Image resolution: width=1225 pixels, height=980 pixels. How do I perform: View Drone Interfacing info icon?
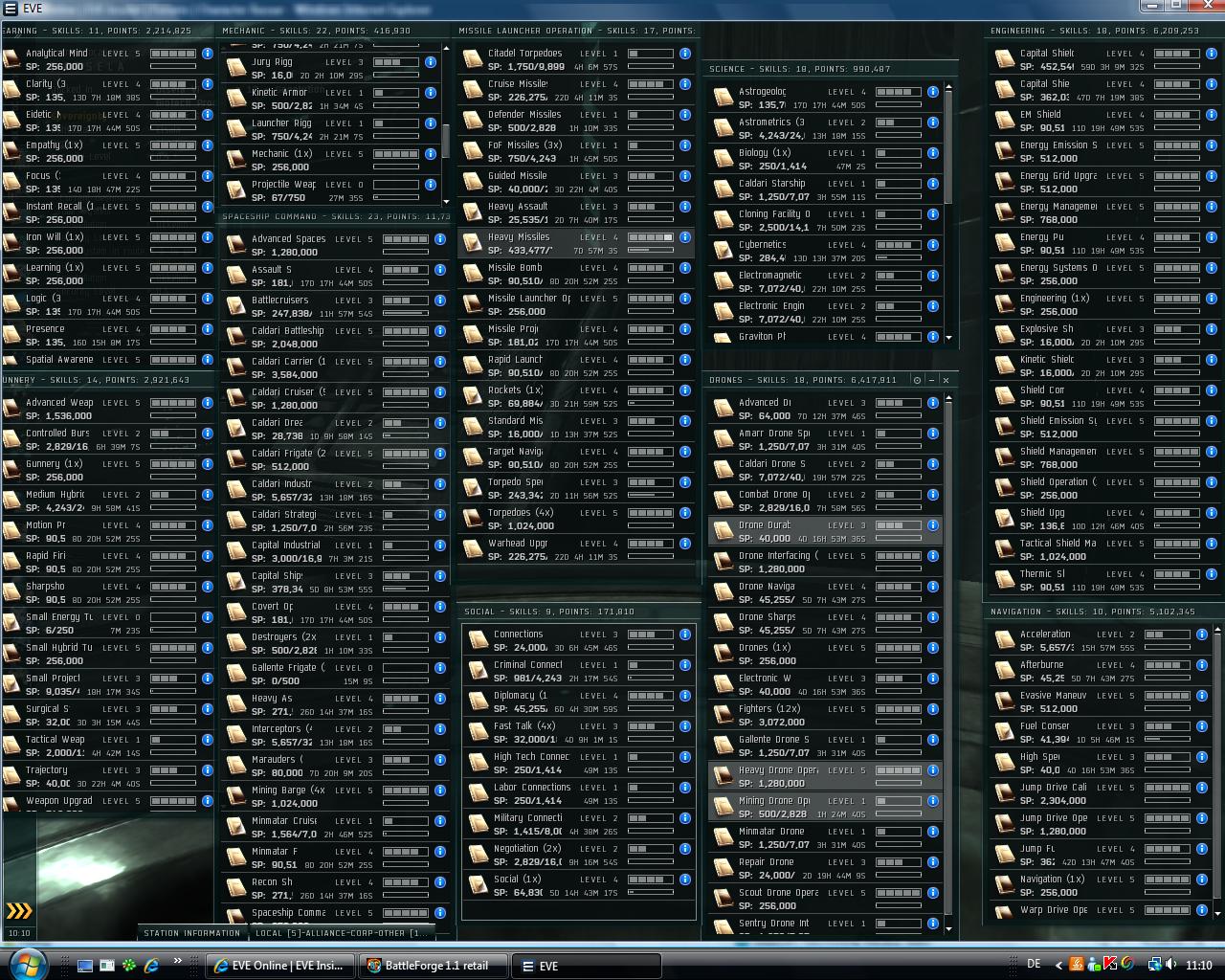coord(933,556)
